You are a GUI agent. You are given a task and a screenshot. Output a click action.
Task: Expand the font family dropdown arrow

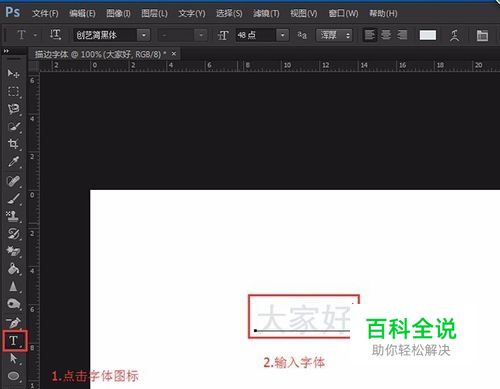click(144, 35)
